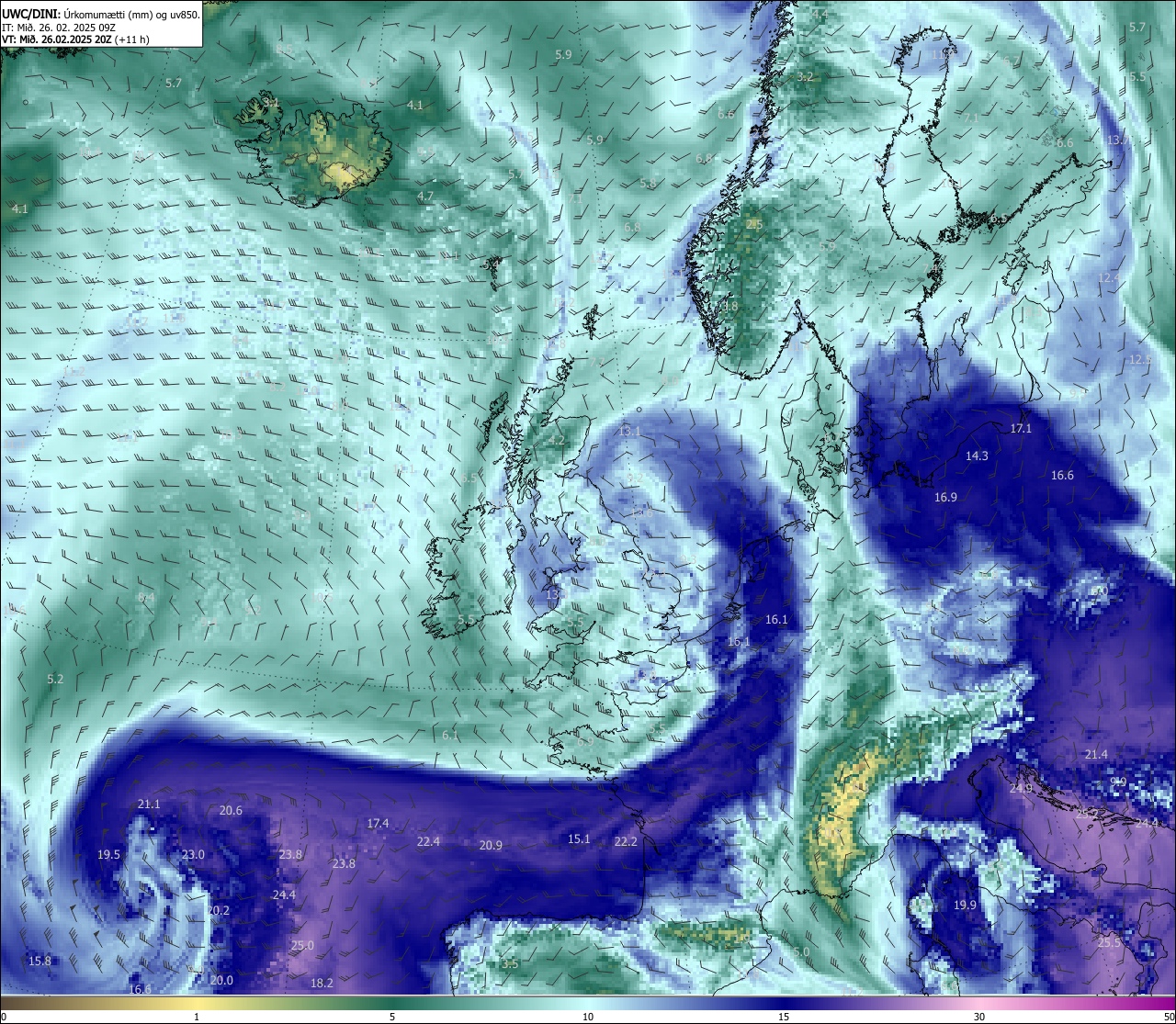Click the 13.7 value on the map
The image size is (1176, 1024).
(1117, 141)
